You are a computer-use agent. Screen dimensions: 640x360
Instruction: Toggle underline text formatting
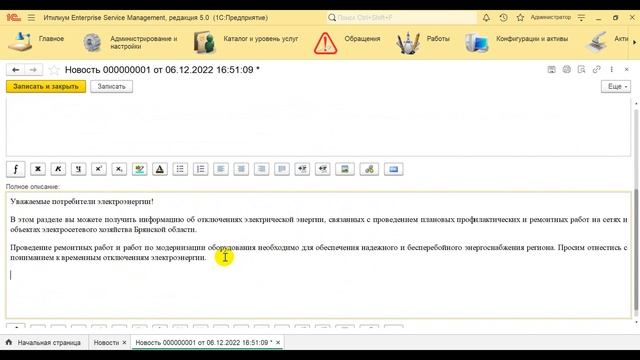pyautogui.click(x=78, y=169)
